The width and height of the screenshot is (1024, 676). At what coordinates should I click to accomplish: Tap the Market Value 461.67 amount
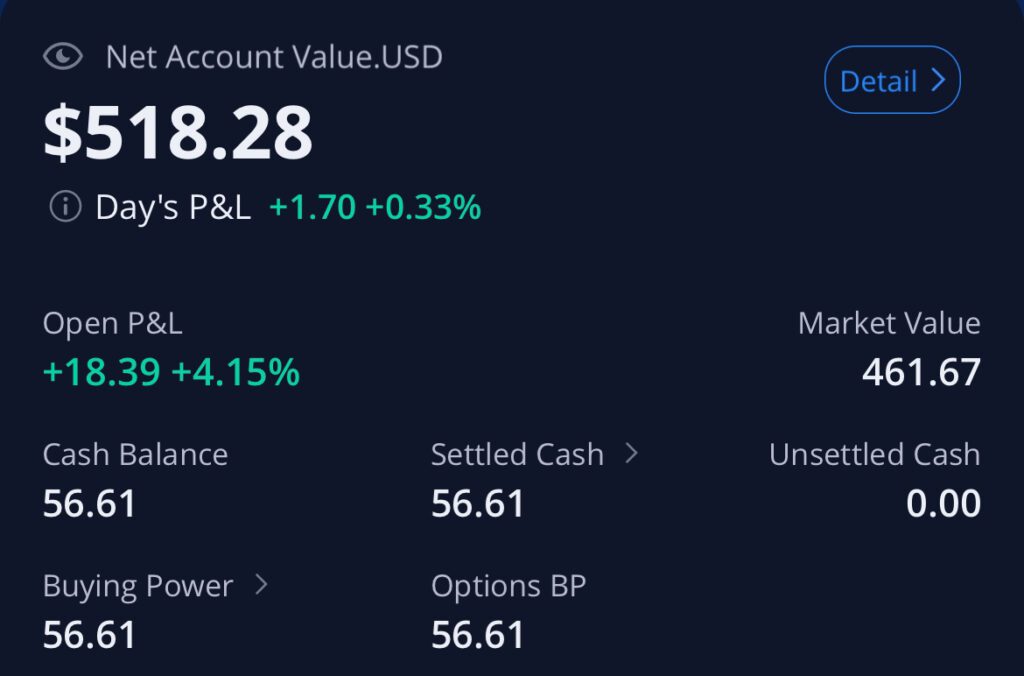(921, 372)
